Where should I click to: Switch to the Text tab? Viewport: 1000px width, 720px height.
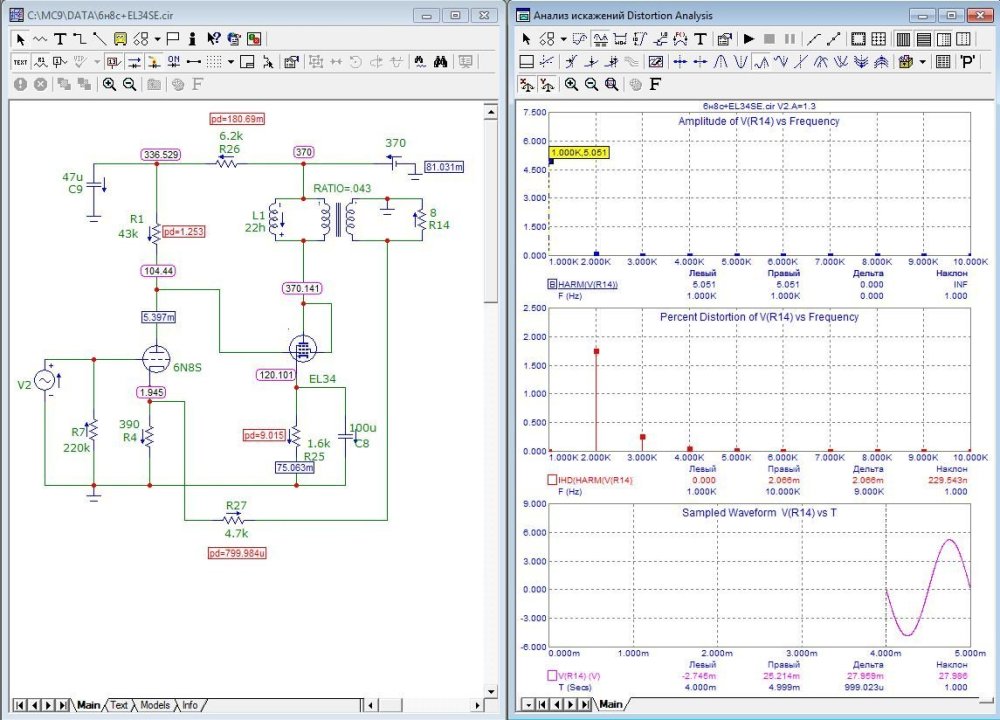pos(119,705)
